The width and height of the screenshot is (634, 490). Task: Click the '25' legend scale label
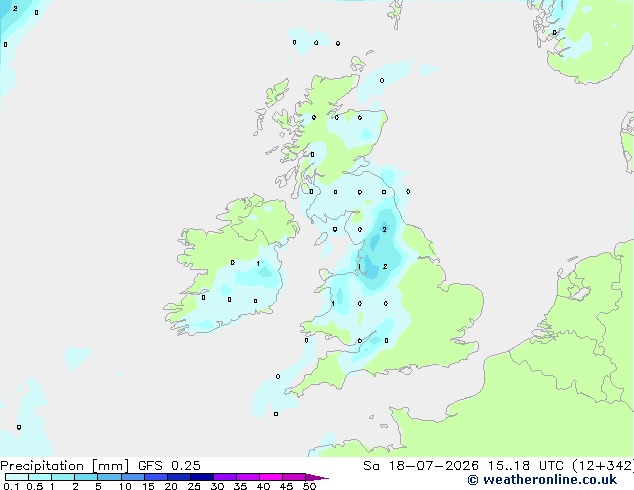(194, 486)
